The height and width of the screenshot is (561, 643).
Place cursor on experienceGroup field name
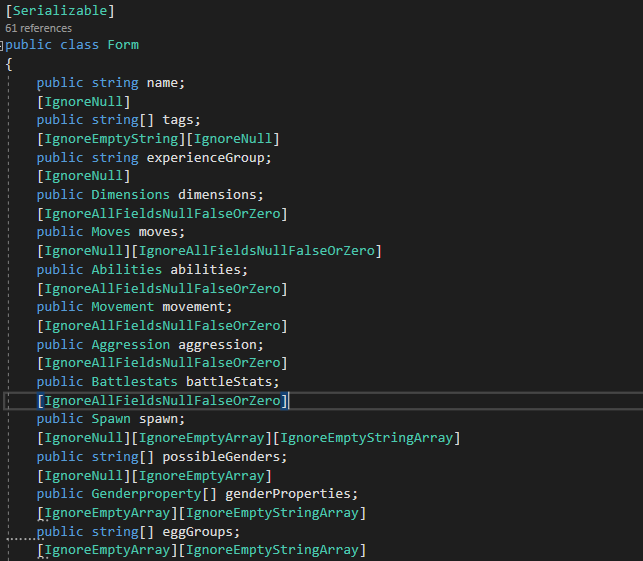pyautogui.click(x=205, y=157)
